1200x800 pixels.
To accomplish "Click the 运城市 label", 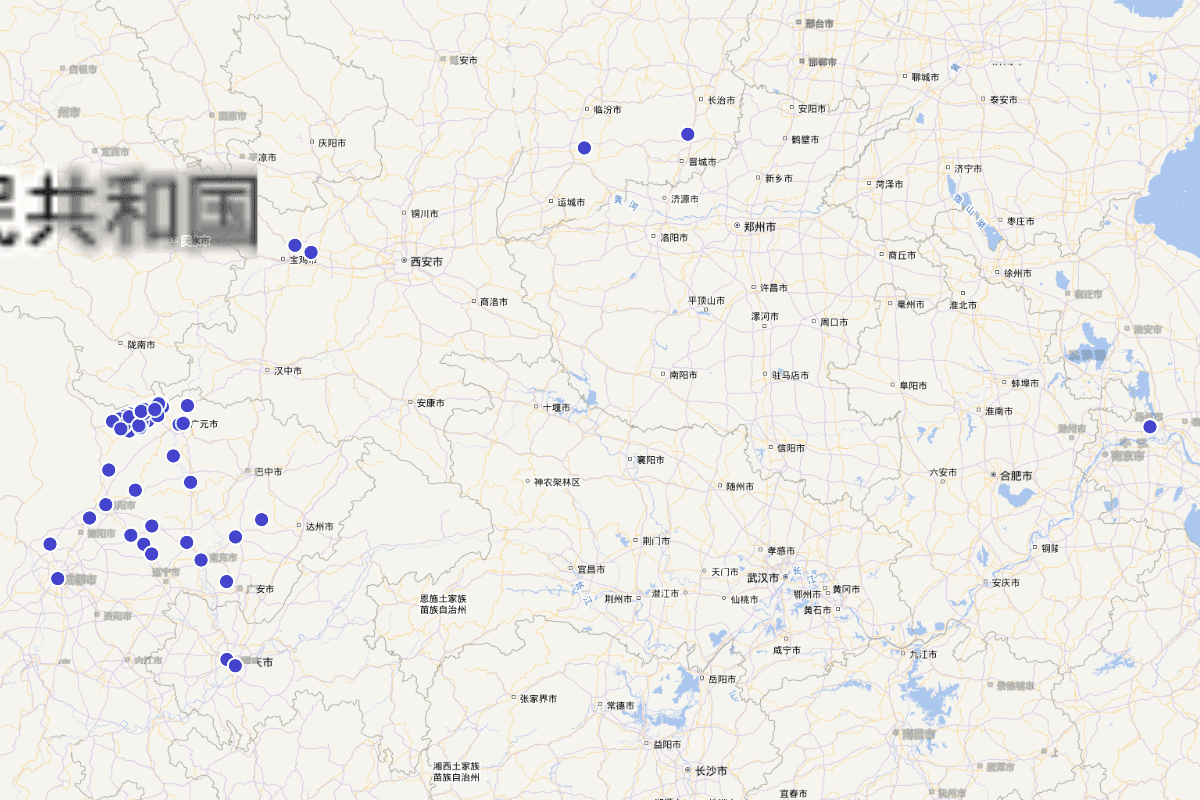I will pyautogui.click(x=571, y=202).
